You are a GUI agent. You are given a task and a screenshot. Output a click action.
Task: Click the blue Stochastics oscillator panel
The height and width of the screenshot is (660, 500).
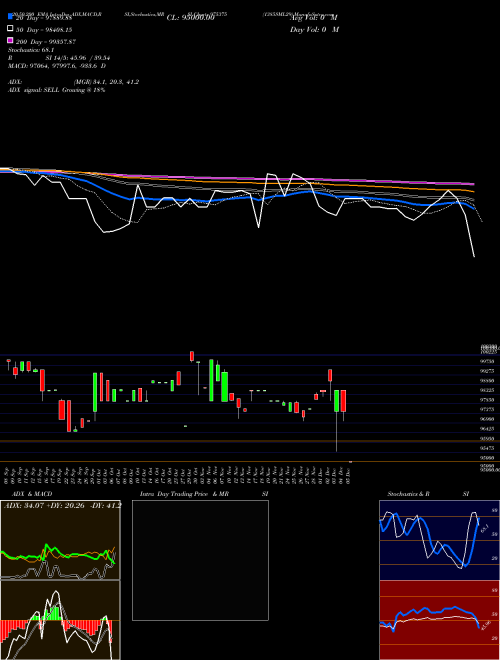click(x=439, y=540)
